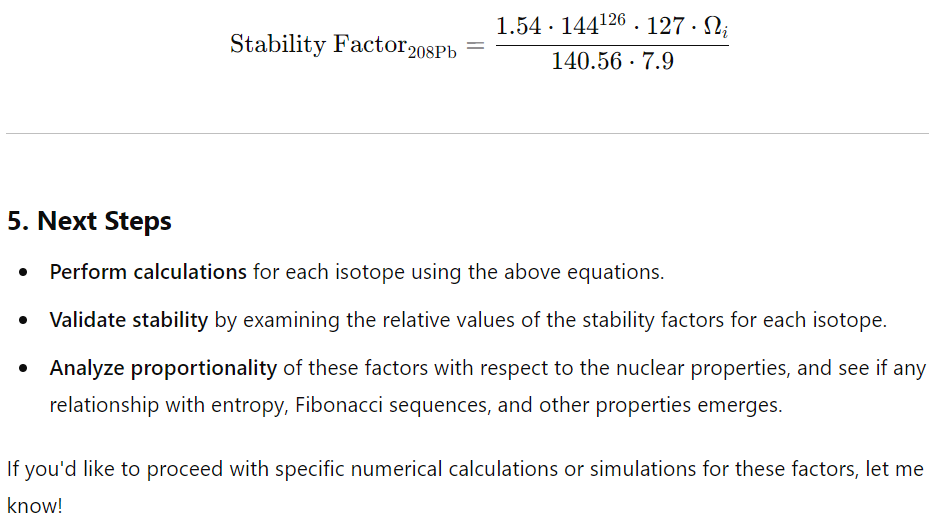Click the Omega symbol in the numerator
The height and width of the screenshot is (526, 929).
click(x=716, y=27)
